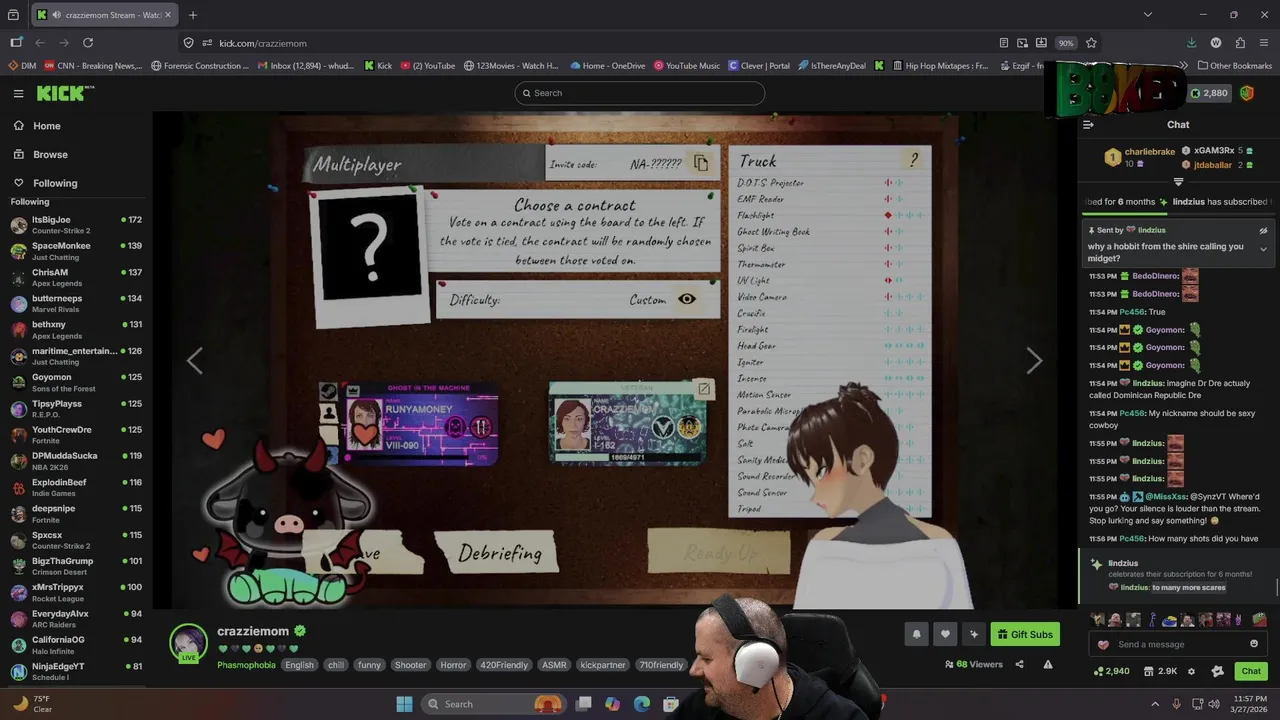This screenshot has width=1280, height=720.
Task: Select the EMF Reader equipment row
Action: click(x=830, y=199)
